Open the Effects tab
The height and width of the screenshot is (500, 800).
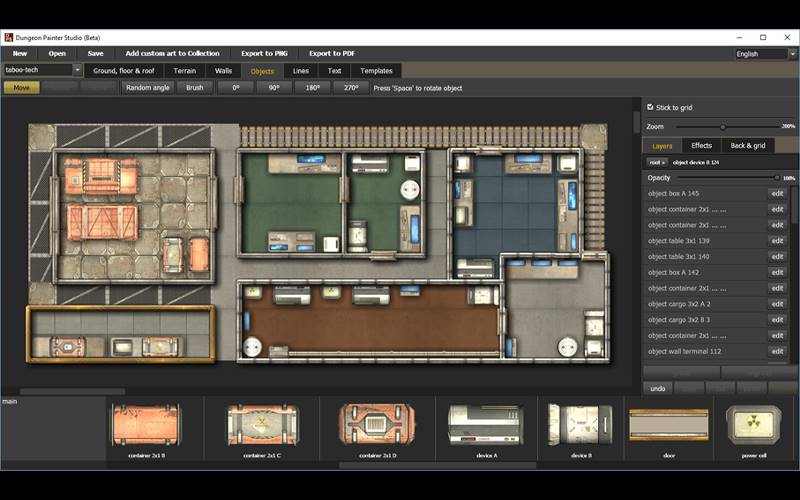click(x=702, y=146)
